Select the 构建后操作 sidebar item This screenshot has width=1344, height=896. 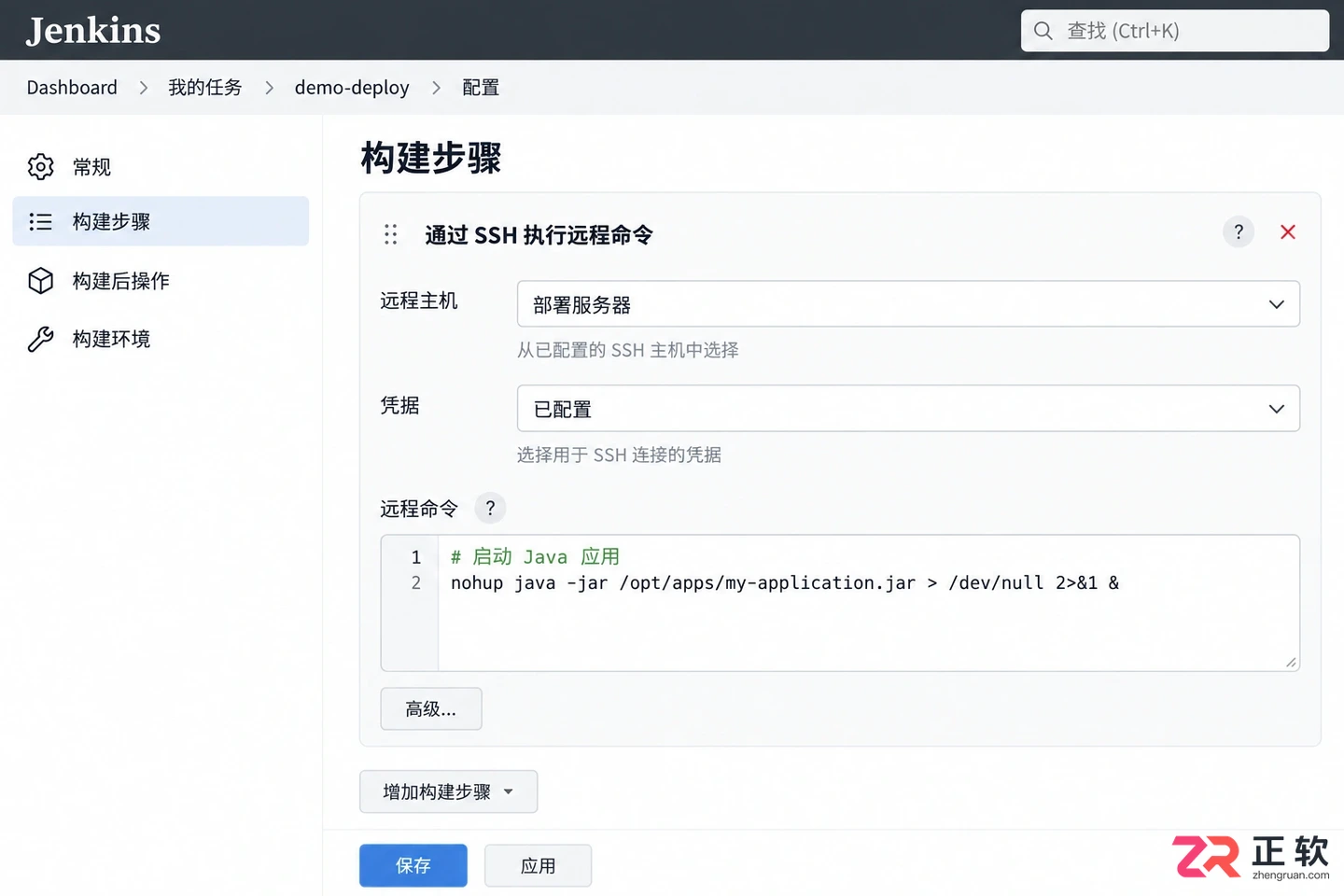[x=161, y=281]
